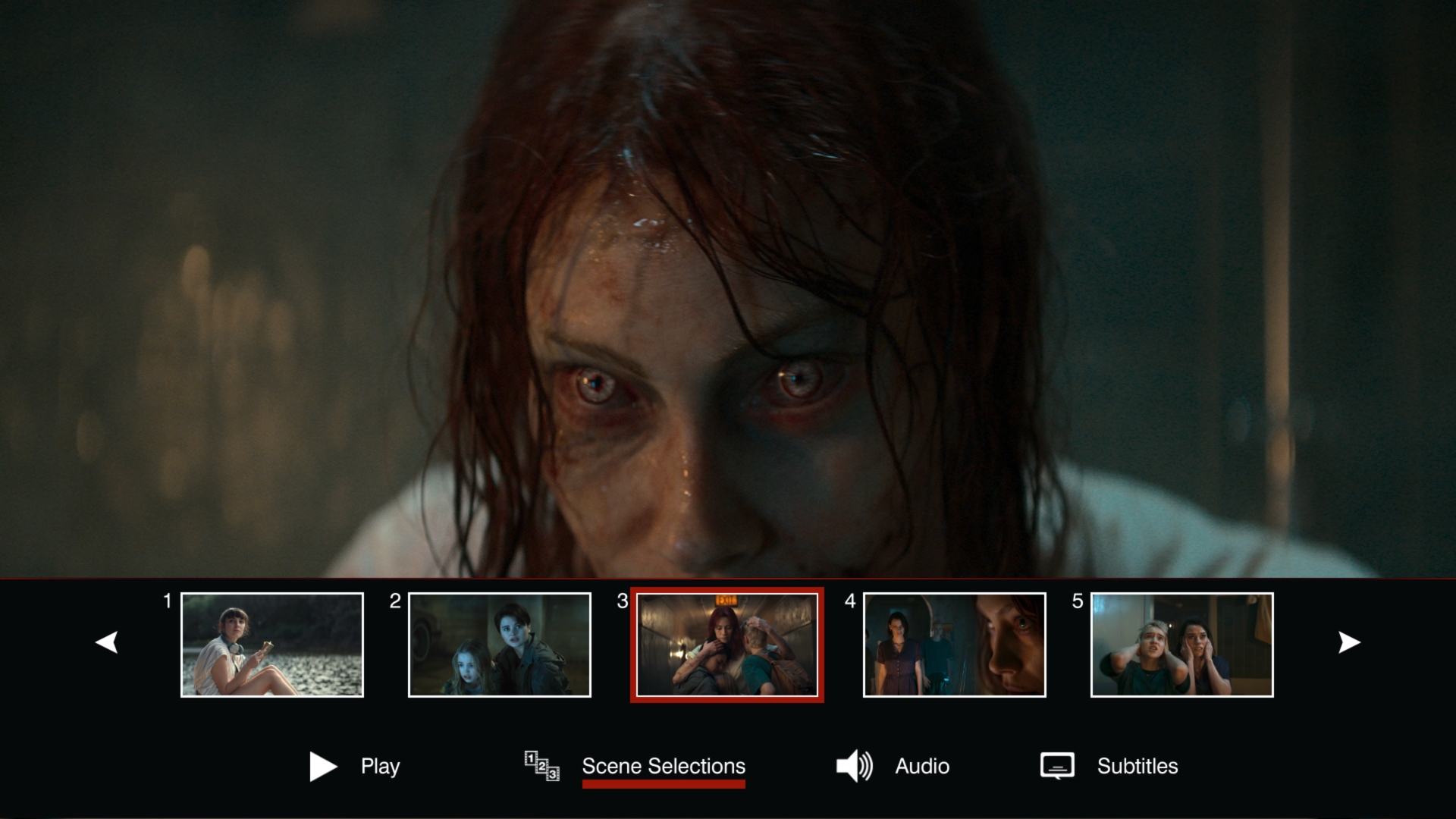
Task: Click scene number 1 label
Action: pos(168,601)
